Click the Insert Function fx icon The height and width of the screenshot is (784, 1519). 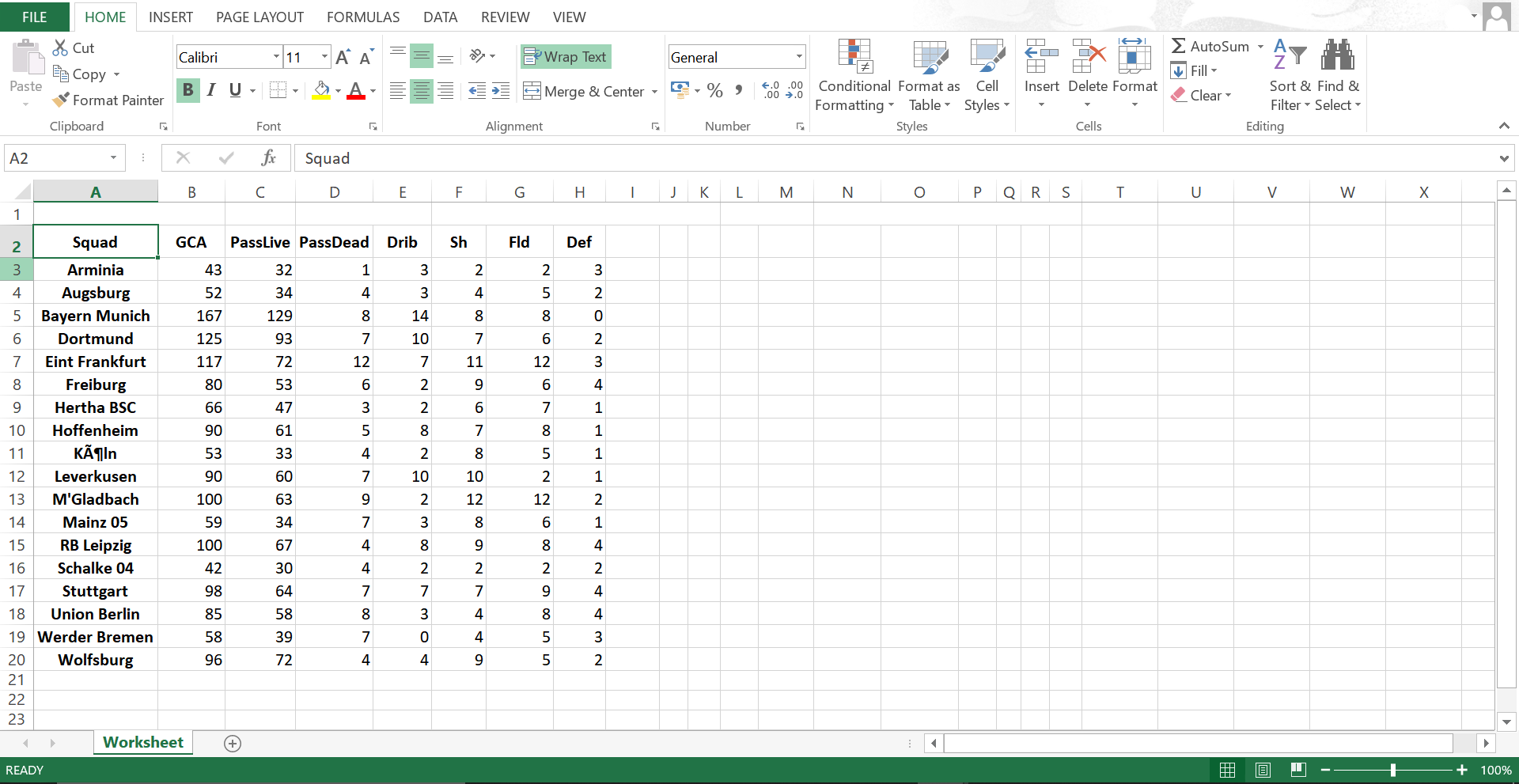click(x=268, y=158)
